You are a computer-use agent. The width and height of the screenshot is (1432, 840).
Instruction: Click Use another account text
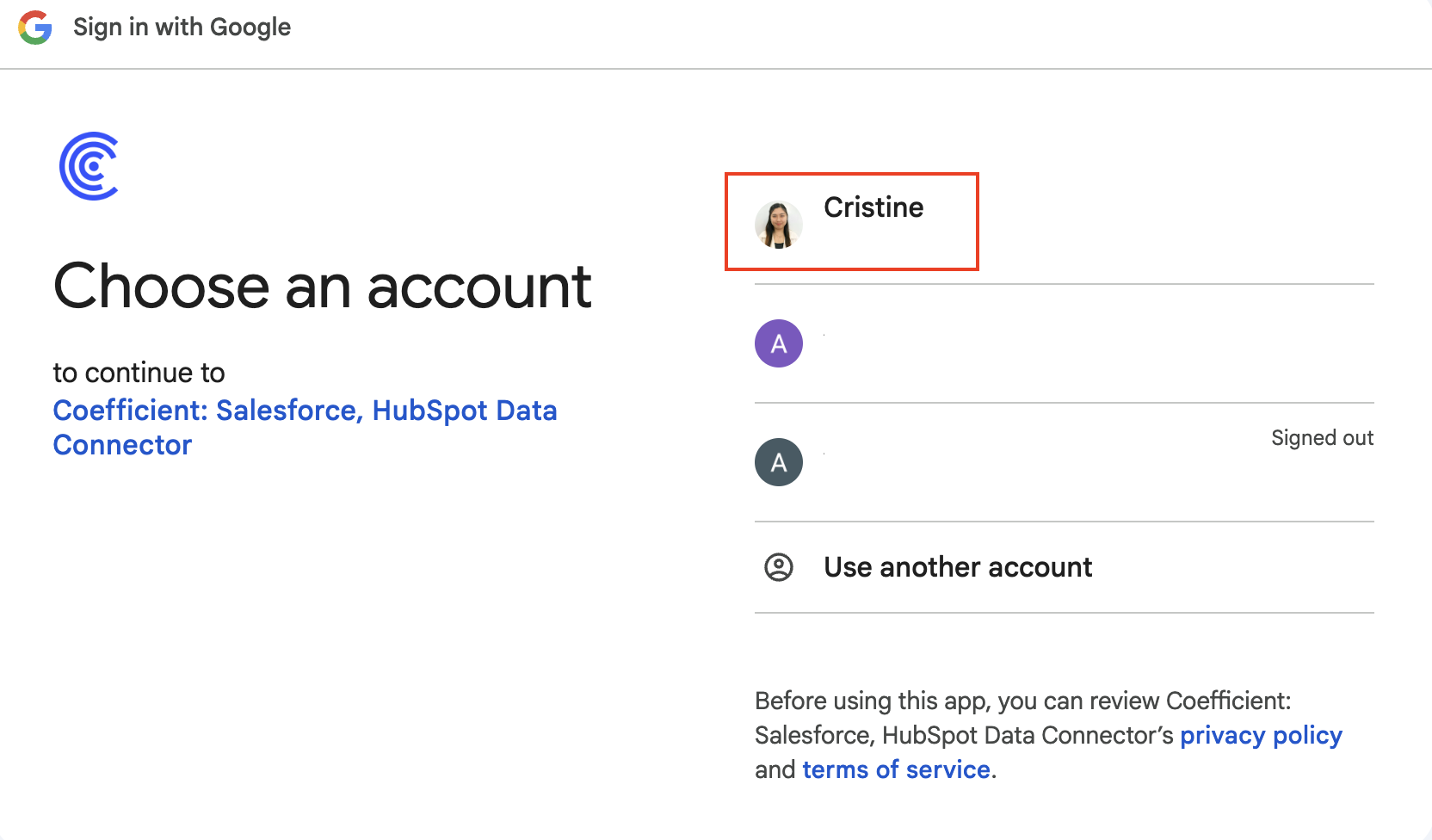point(957,567)
